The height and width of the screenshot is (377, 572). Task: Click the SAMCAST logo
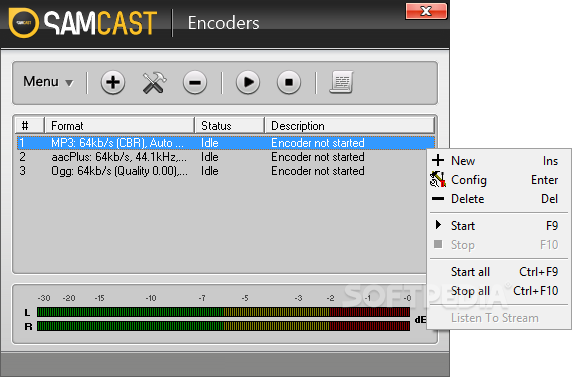[83, 23]
